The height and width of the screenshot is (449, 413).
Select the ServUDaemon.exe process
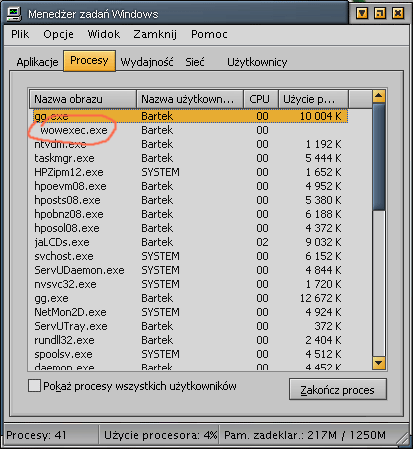tap(191, 270)
